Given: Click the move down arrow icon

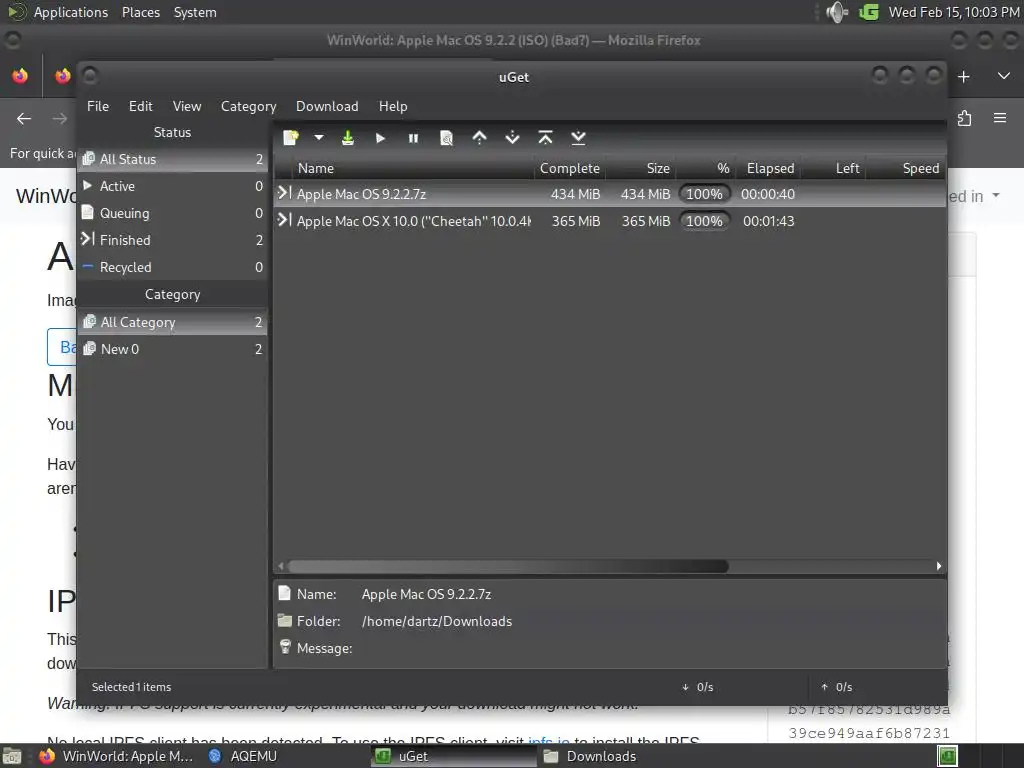Looking at the screenshot, I should 513,138.
